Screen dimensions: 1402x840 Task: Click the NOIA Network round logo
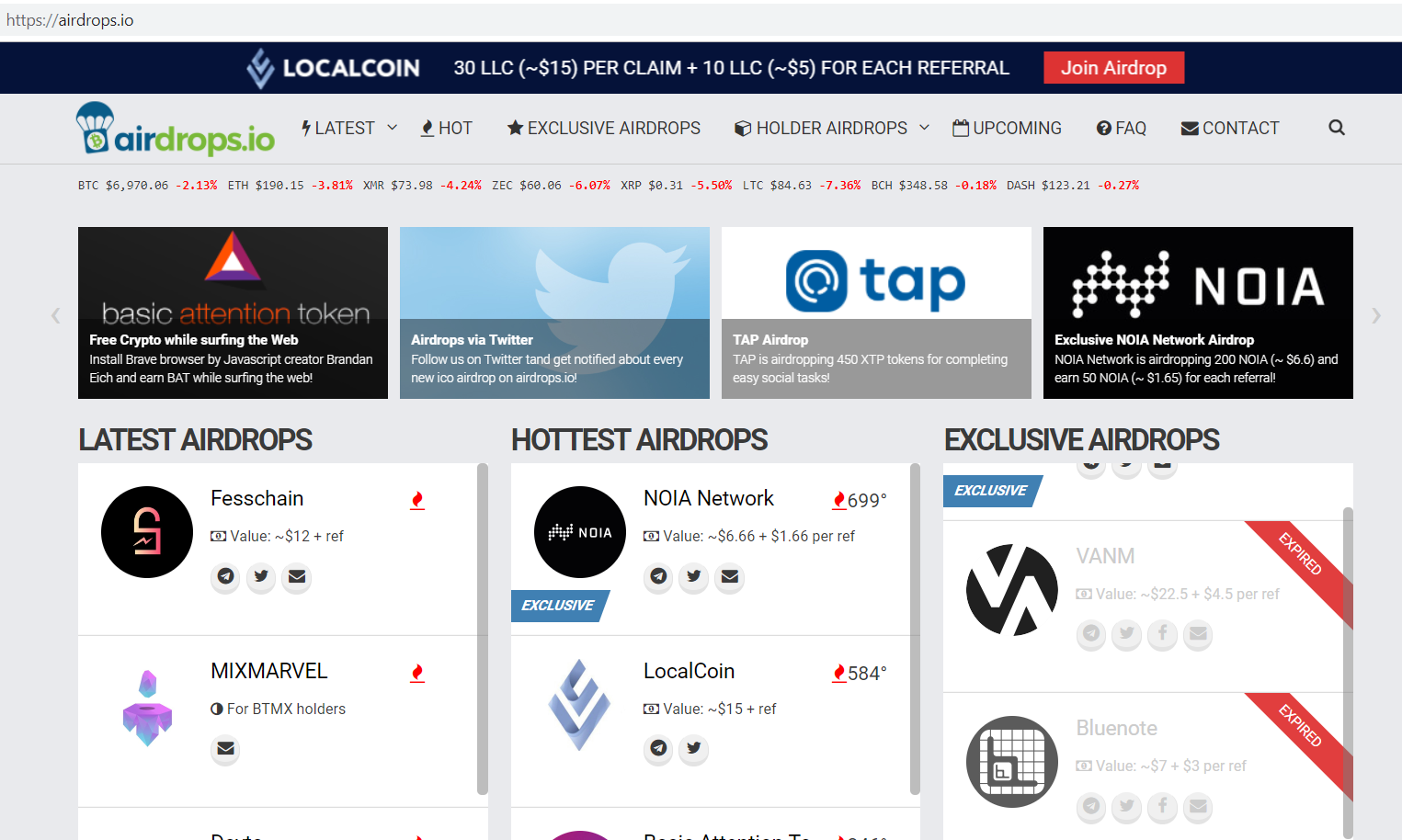tap(580, 532)
